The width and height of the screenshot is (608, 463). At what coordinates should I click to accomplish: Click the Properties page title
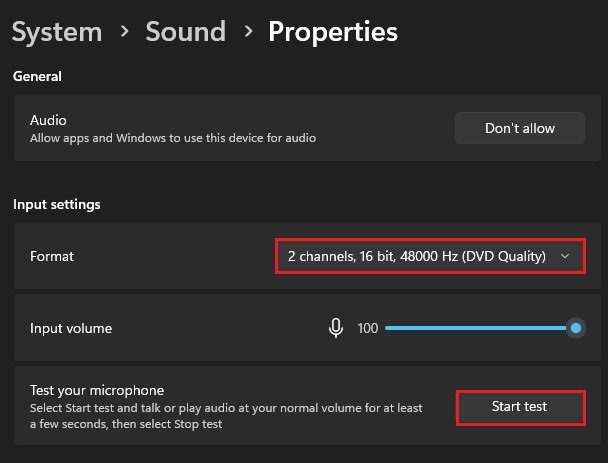tap(332, 32)
